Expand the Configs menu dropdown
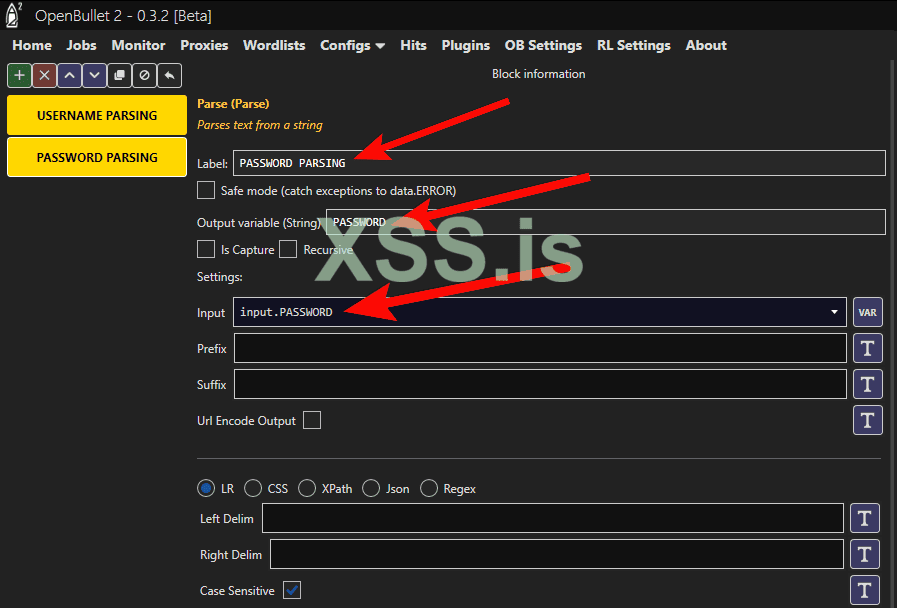Screen dimensions: 897x608 352,46
